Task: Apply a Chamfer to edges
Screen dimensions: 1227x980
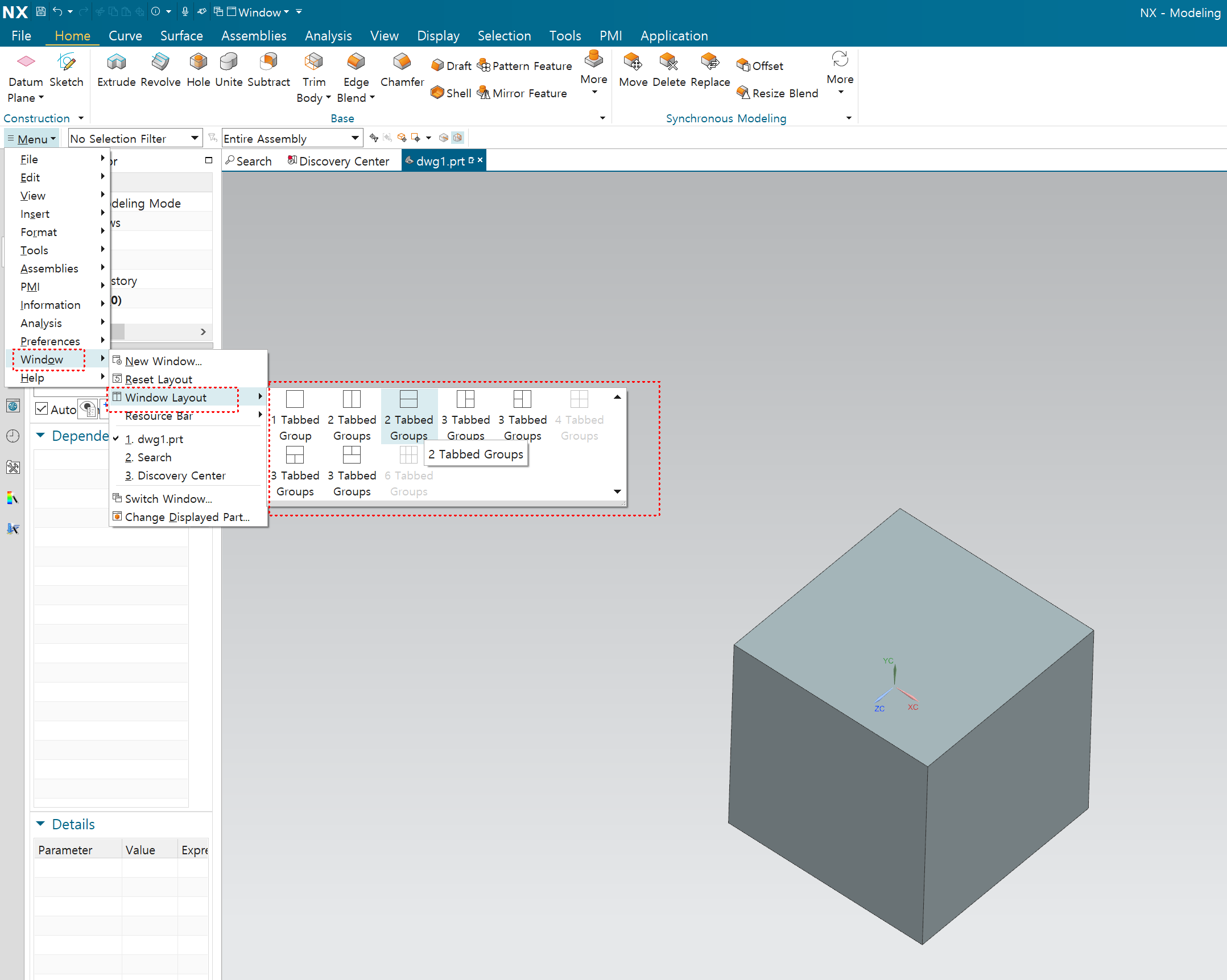Action: 402,70
